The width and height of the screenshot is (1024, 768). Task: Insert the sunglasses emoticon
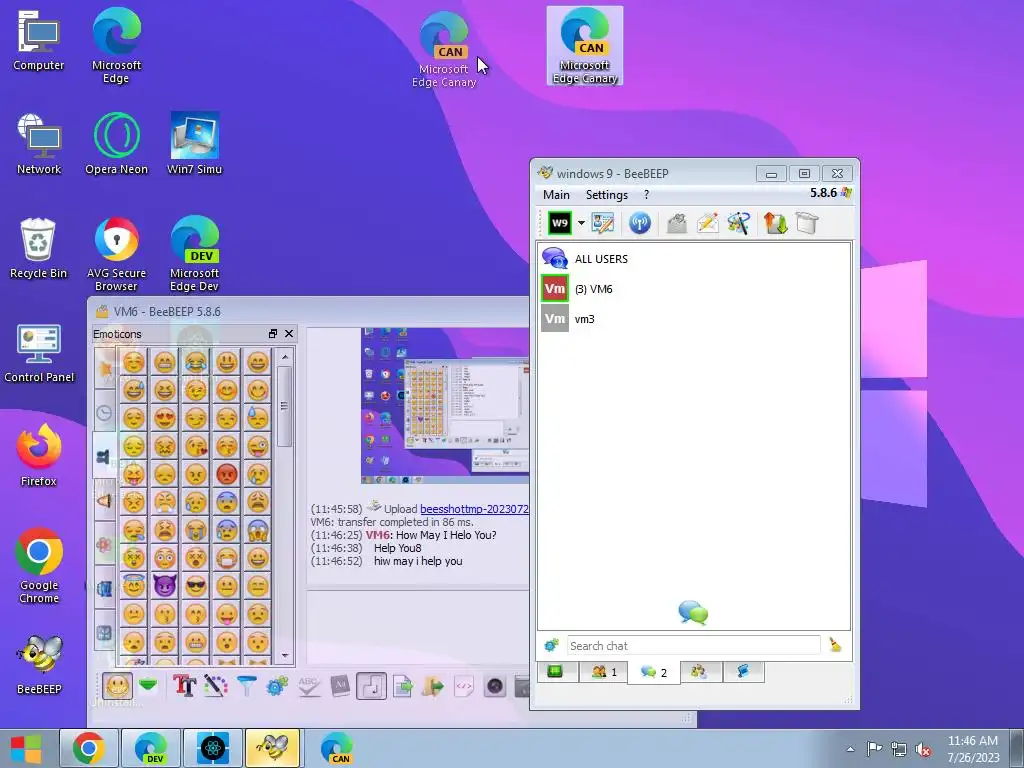coord(195,586)
